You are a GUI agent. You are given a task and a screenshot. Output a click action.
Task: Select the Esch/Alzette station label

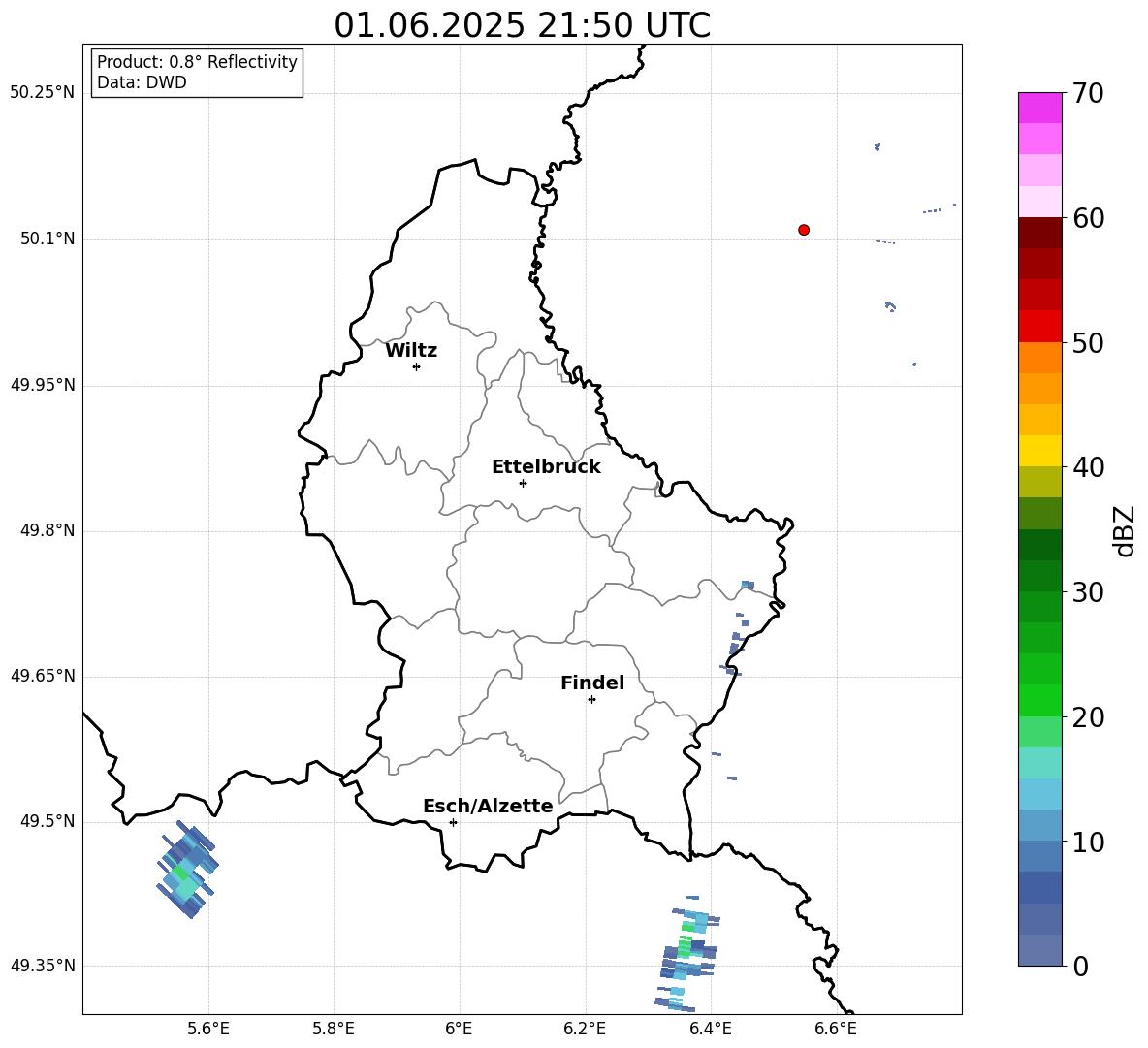[488, 807]
